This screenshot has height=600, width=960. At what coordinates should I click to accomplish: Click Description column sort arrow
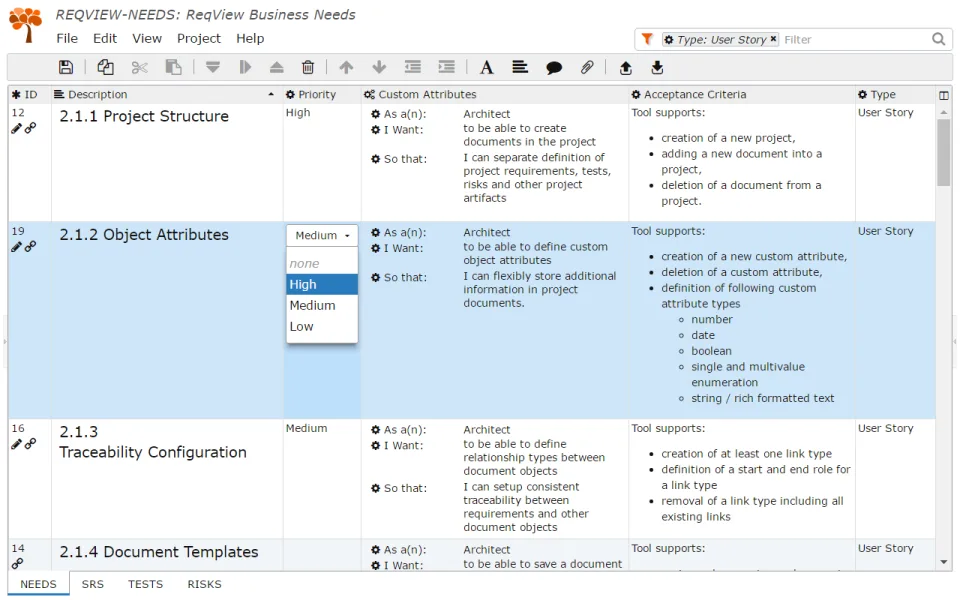pyautogui.click(x=271, y=94)
